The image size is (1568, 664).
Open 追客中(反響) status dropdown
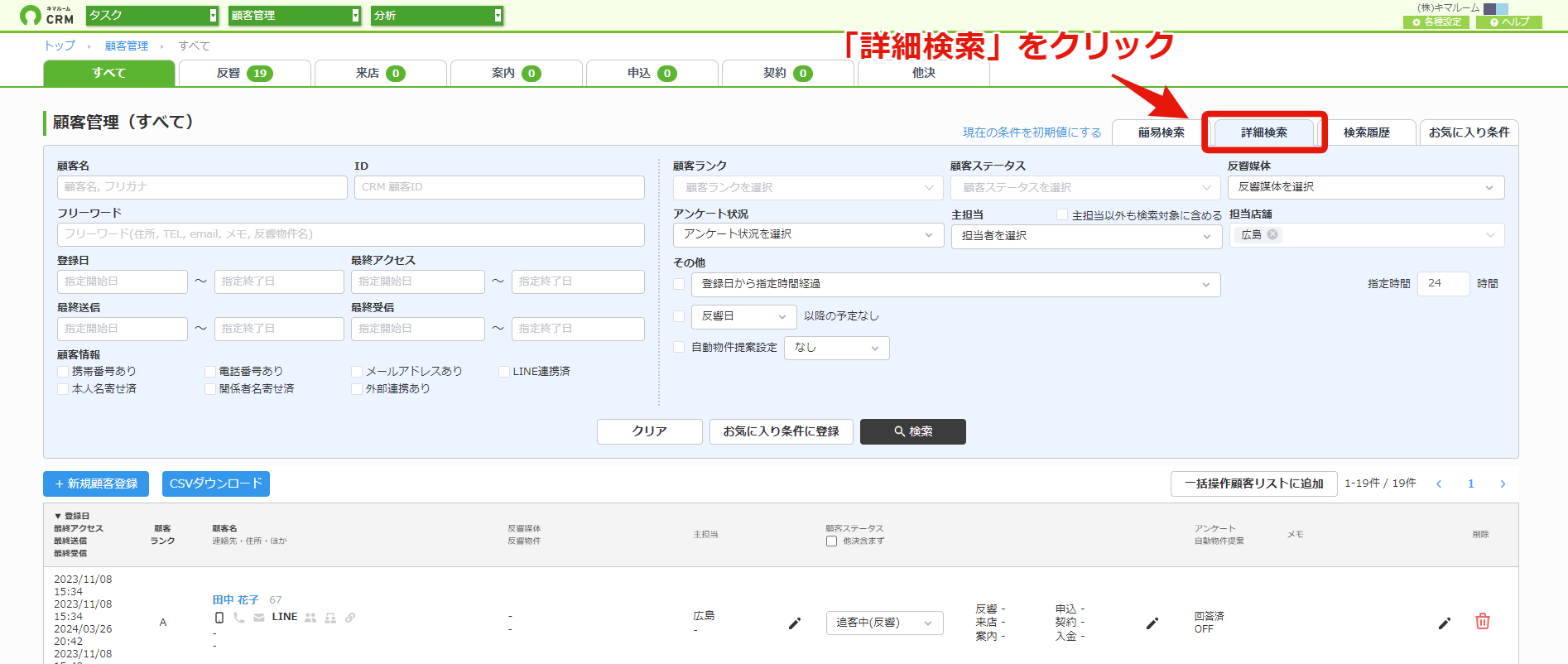click(884, 623)
